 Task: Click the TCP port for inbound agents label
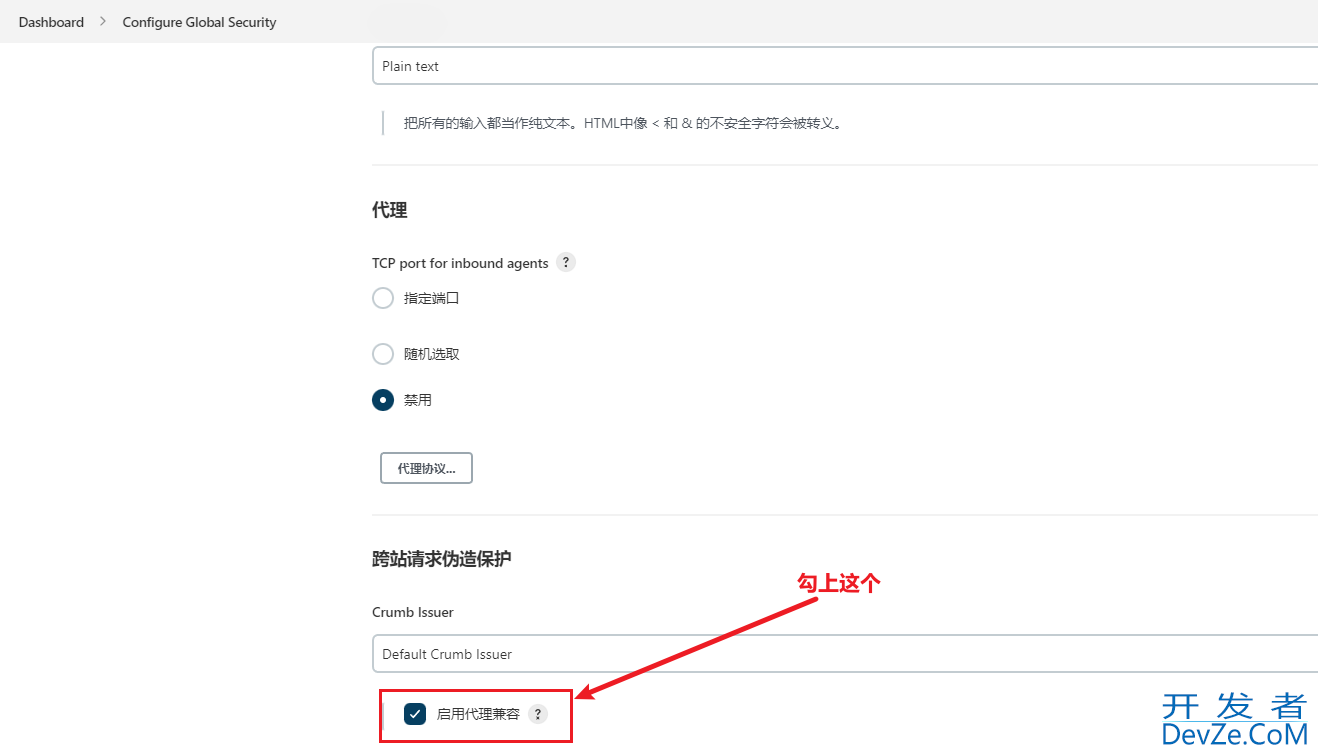coord(460,263)
